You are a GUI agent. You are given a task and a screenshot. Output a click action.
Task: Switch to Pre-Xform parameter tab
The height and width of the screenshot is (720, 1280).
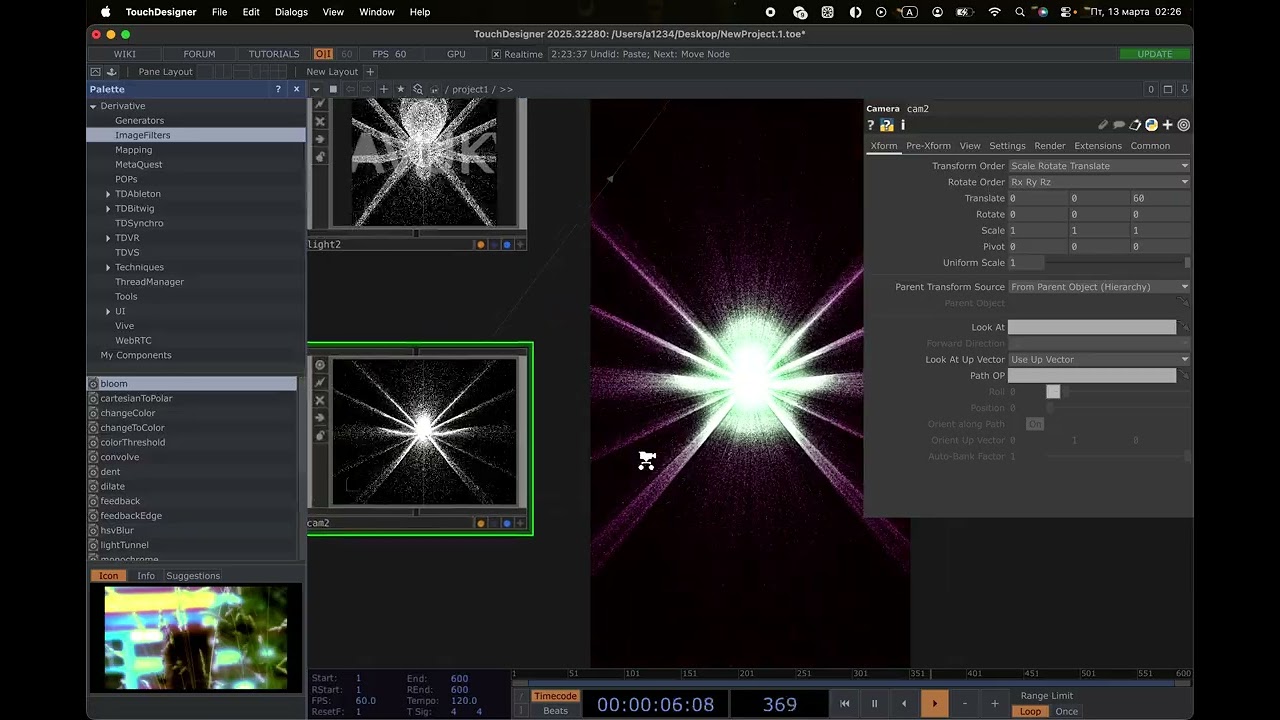point(928,146)
